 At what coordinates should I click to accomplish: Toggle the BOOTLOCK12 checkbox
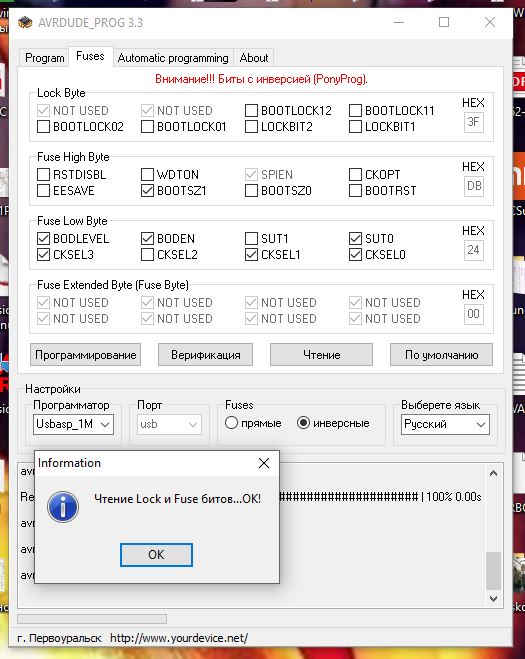click(251, 111)
